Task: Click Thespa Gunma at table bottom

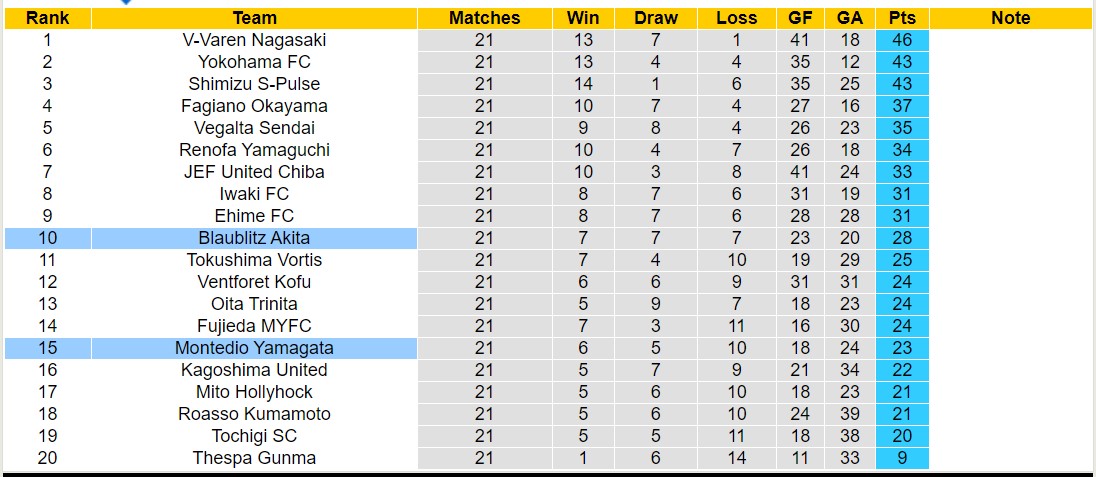Action: click(254, 458)
